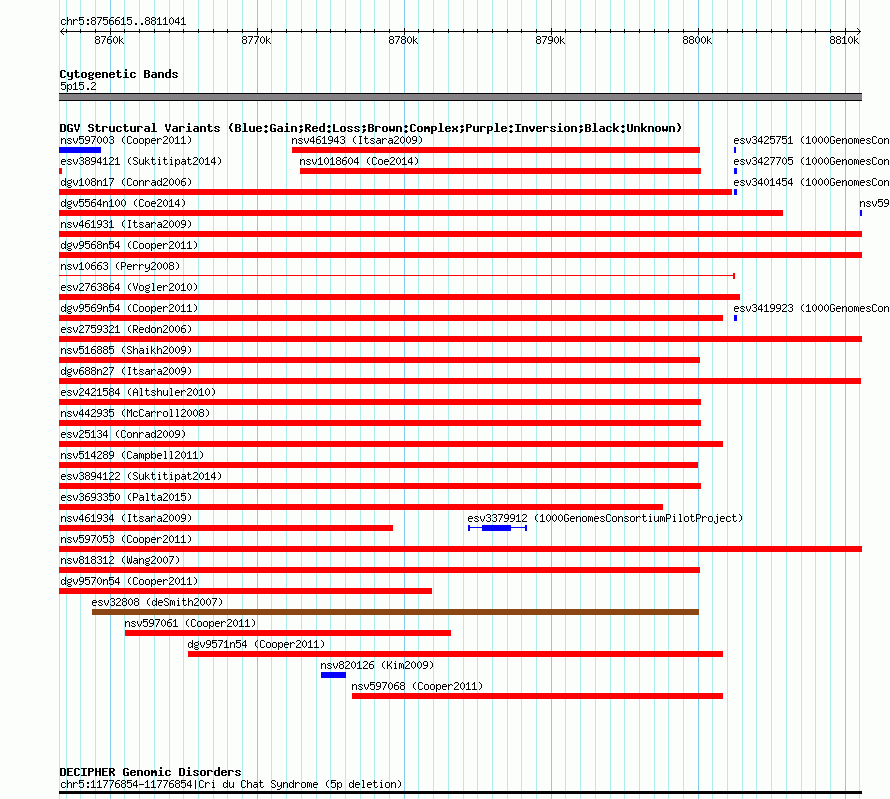The width and height of the screenshot is (890, 799).
Task: Select nsv820126 (Kim2009) blue gain bar
Action: [333, 675]
